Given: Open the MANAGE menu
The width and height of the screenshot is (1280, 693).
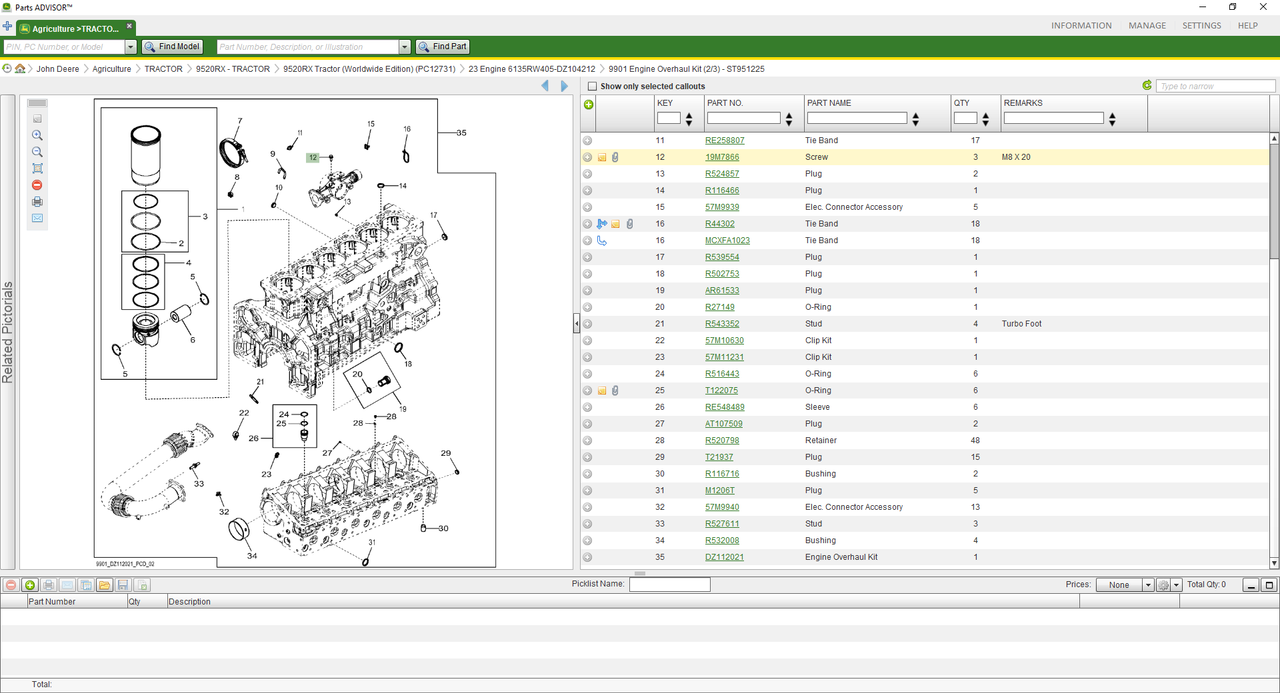Looking at the screenshot, I should (x=1147, y=26).
